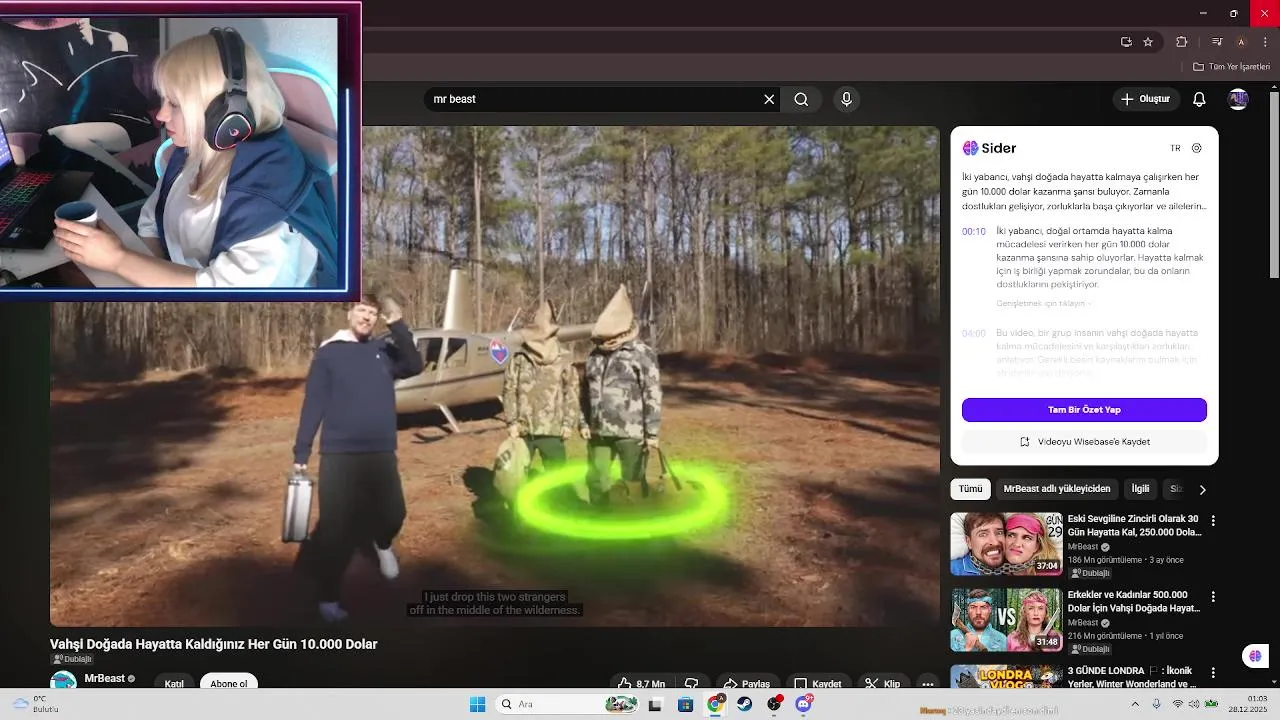Jump to the 04:00 timestamp in Sider
The image size is (1280, 720).
point(974,333)
